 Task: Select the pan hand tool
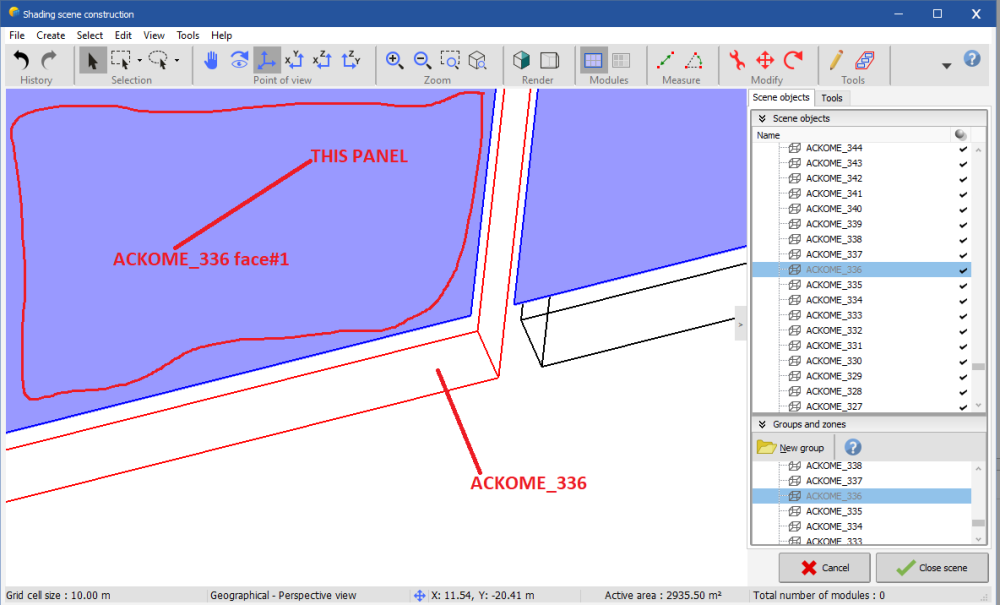point(211,60)
